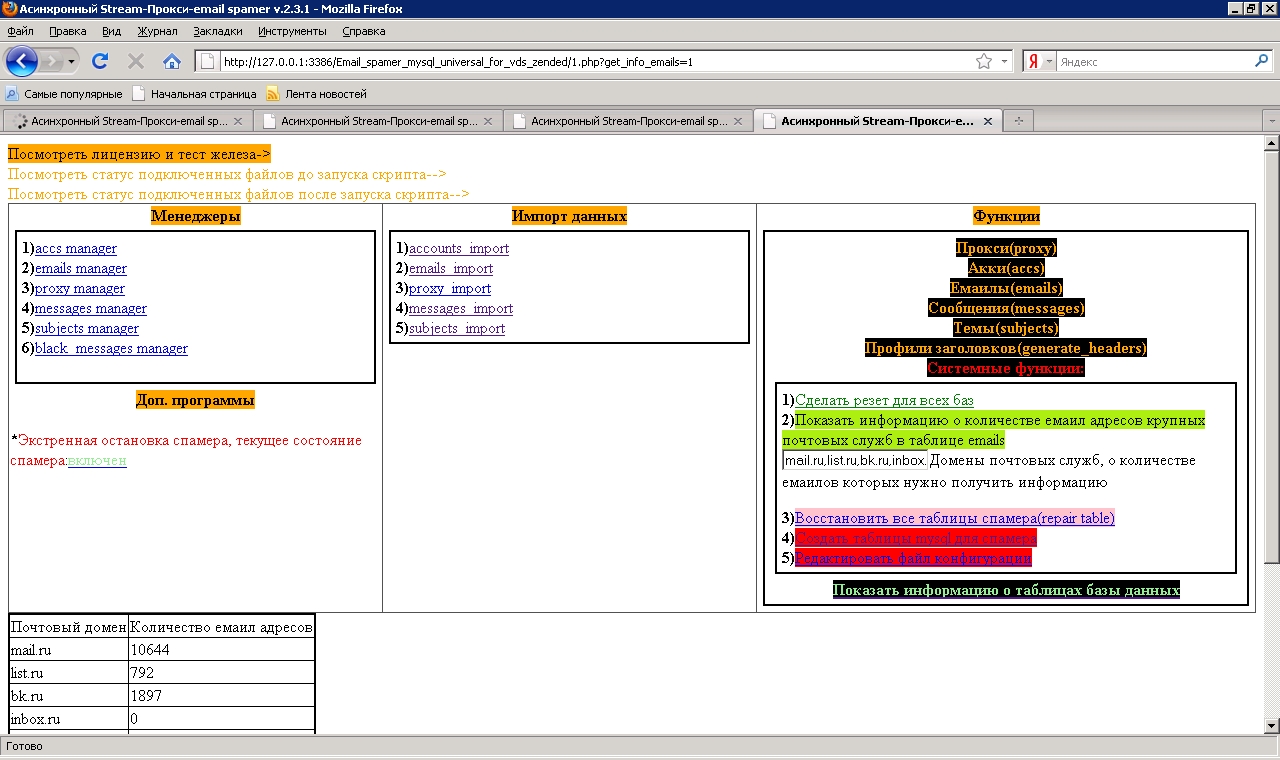Open the accs manager link

(x=76, y=248)
